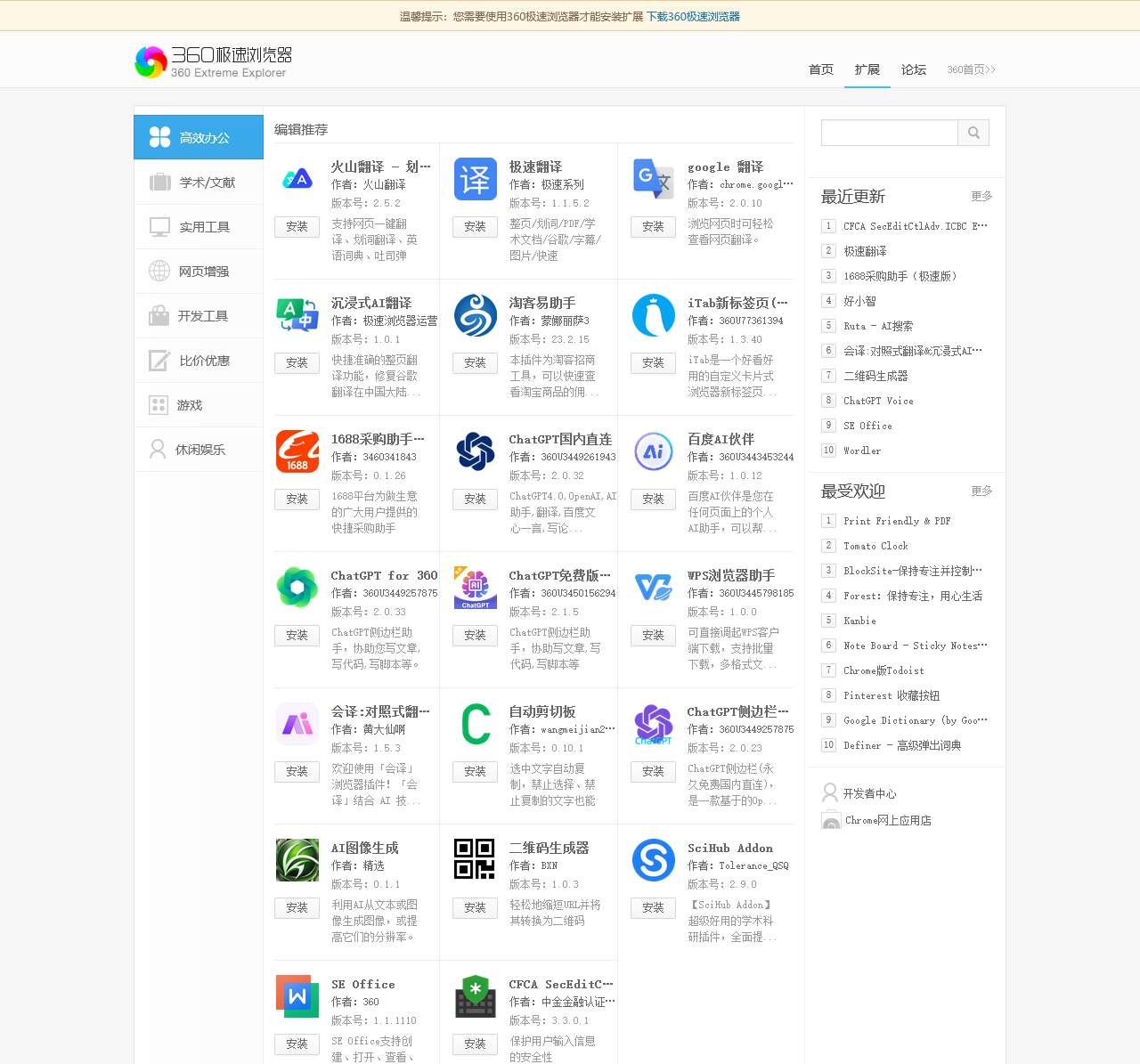The image size is (1140, 1064).
Task: Open the 百度AI伙伴 extension icon
Action: pos(654,451)
